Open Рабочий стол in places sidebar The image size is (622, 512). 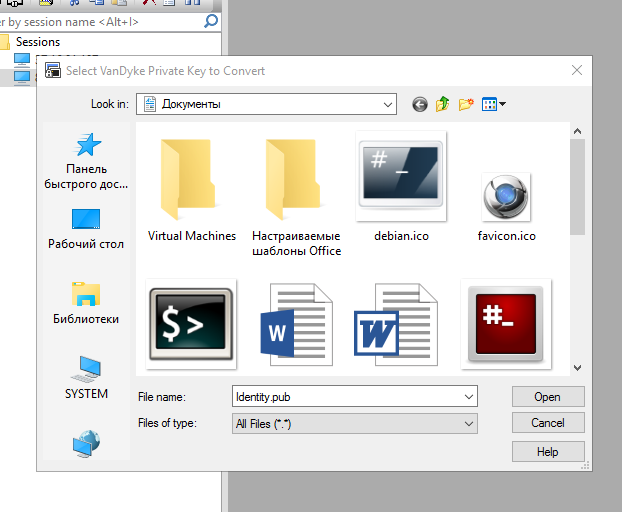coord(86,228)
